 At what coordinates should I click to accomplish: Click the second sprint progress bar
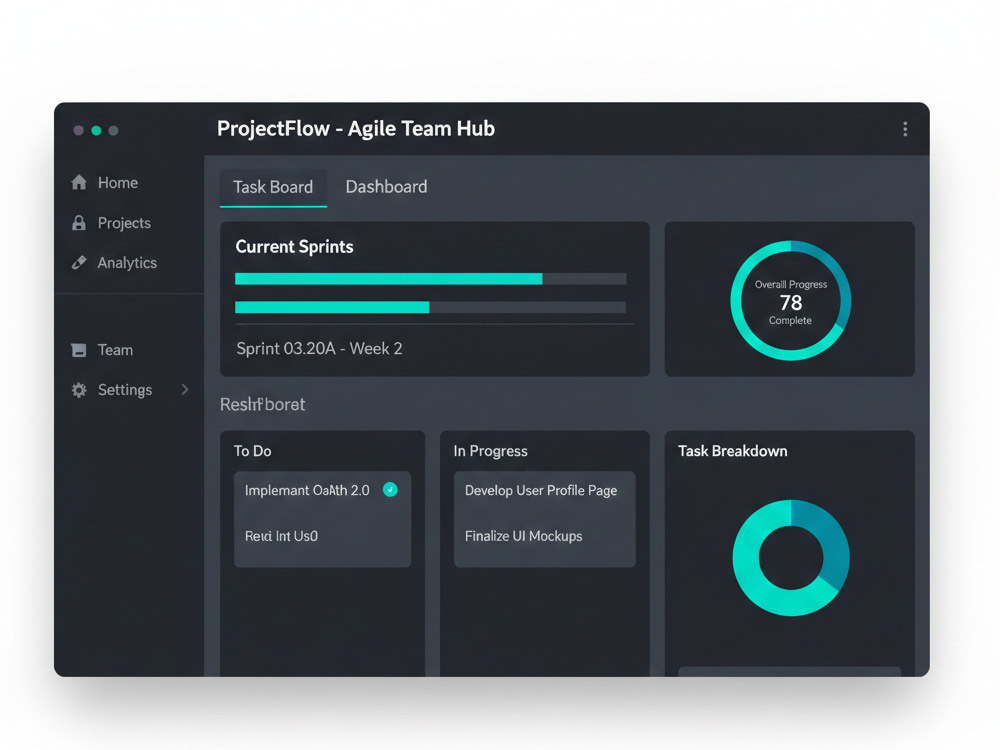pyautogui.click(x=430, y=307)
